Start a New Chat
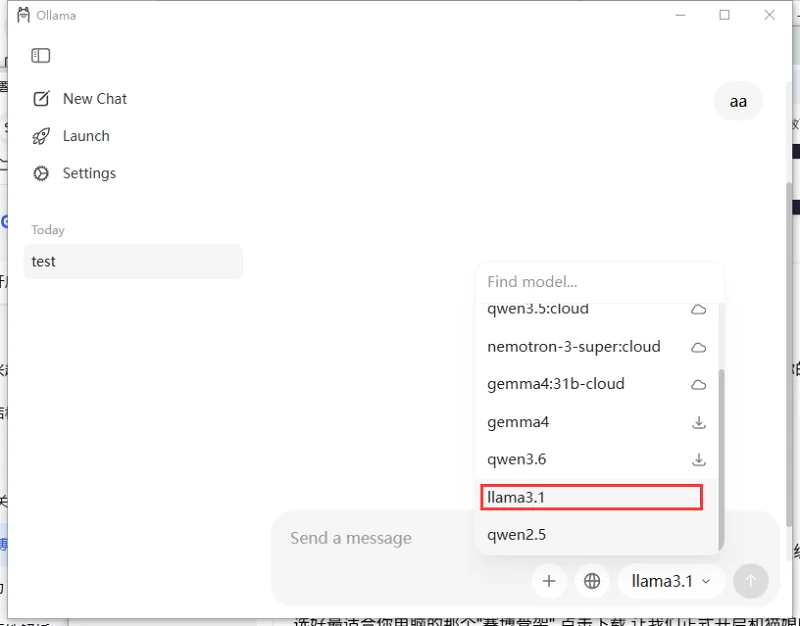Viewport: 800px width, 626px height. coord(80,98)
